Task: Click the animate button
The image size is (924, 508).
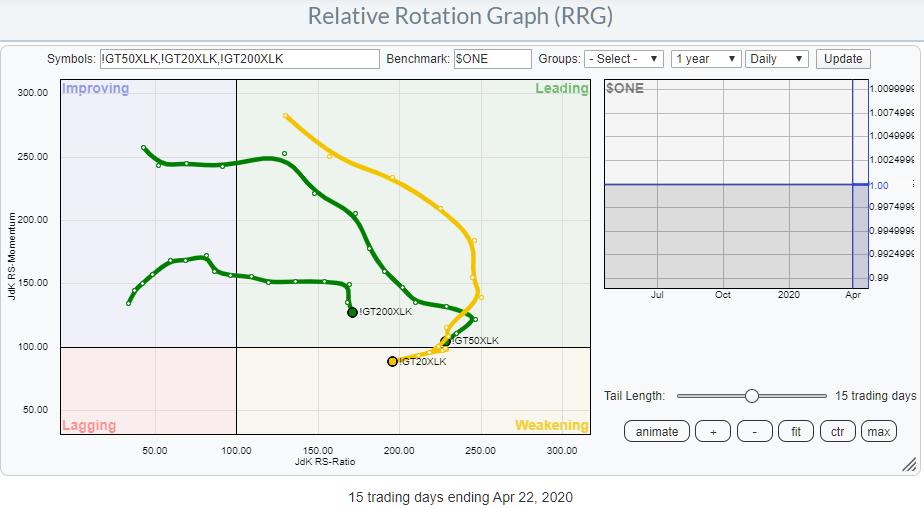Action: point(656,432)
